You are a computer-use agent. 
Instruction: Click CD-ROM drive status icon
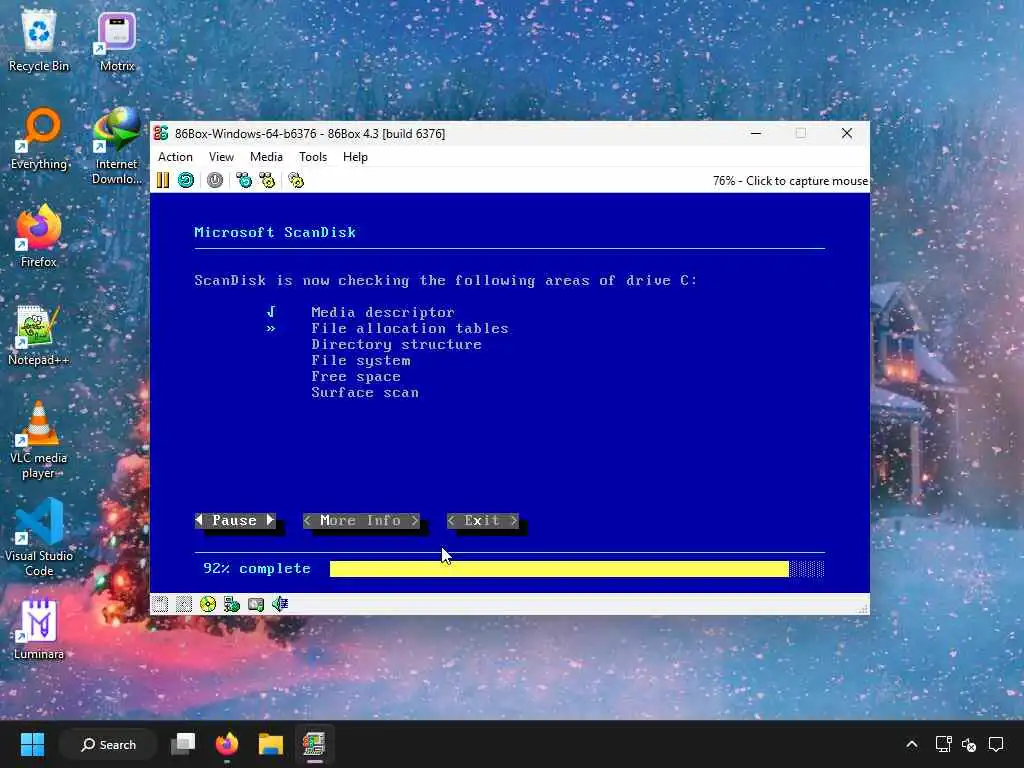tap(208, 604)
